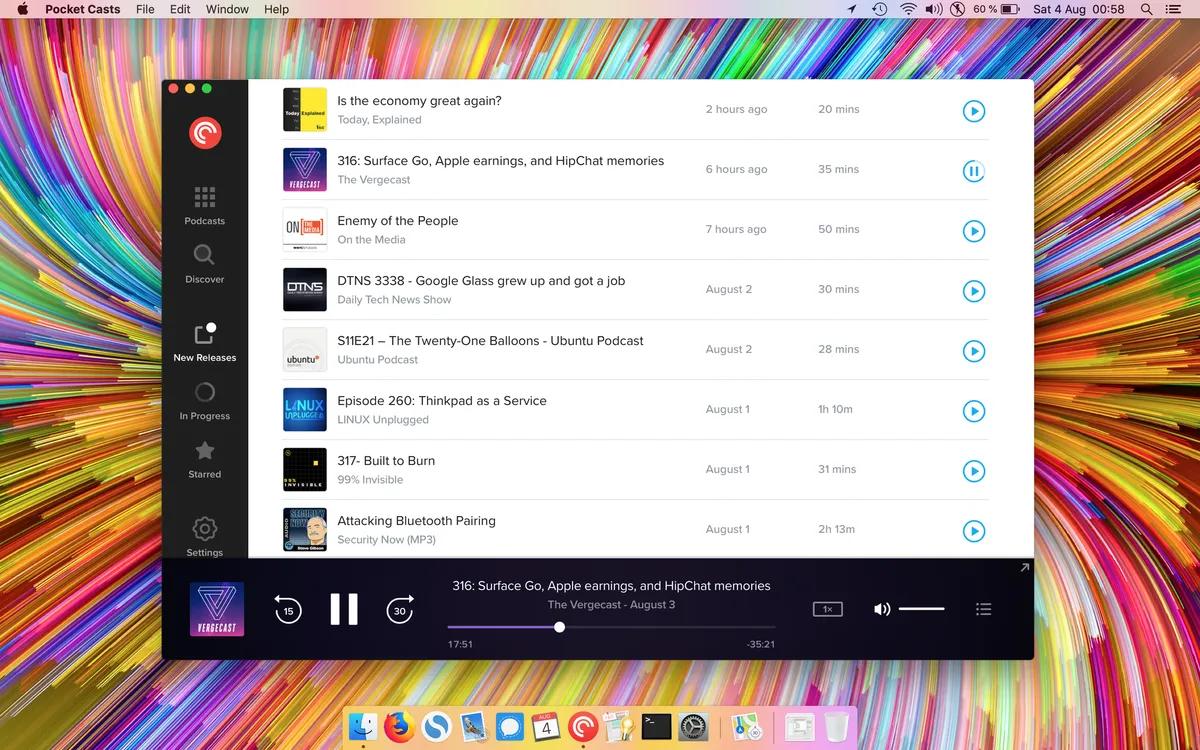Open Today, Explained podcast thumbnail
The image size is (1200, 750).
(305, 110)
